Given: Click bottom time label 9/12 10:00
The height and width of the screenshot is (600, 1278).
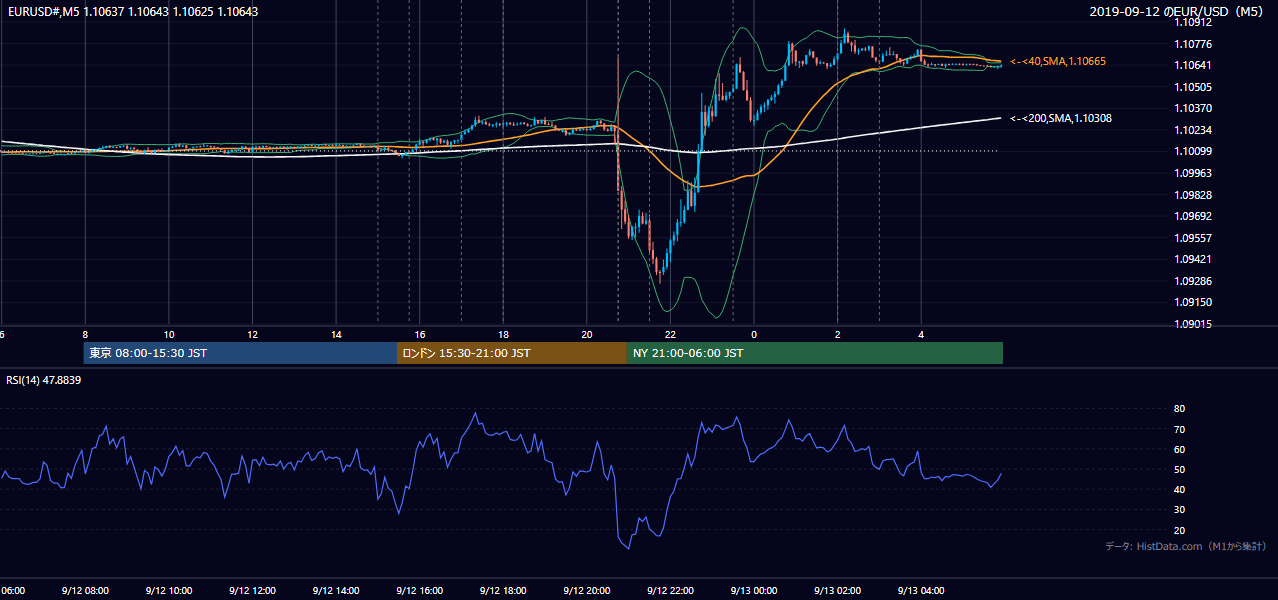Looking at the screenshot, I should point(168,591).
